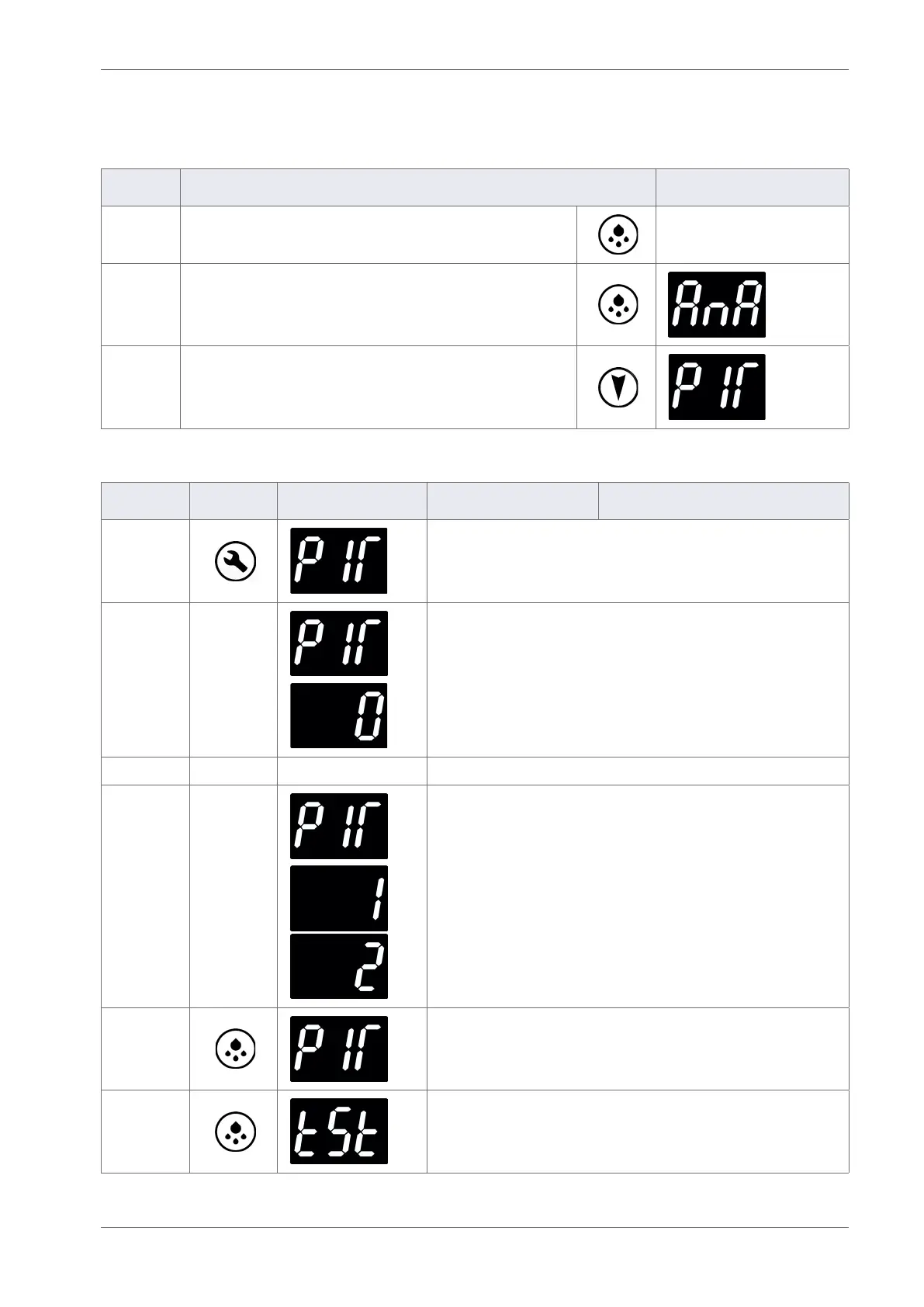This screenshot has width=924, height=1307.
Task: Click the leftmost header cell of the lower table
Action: [x=145, y=501]
